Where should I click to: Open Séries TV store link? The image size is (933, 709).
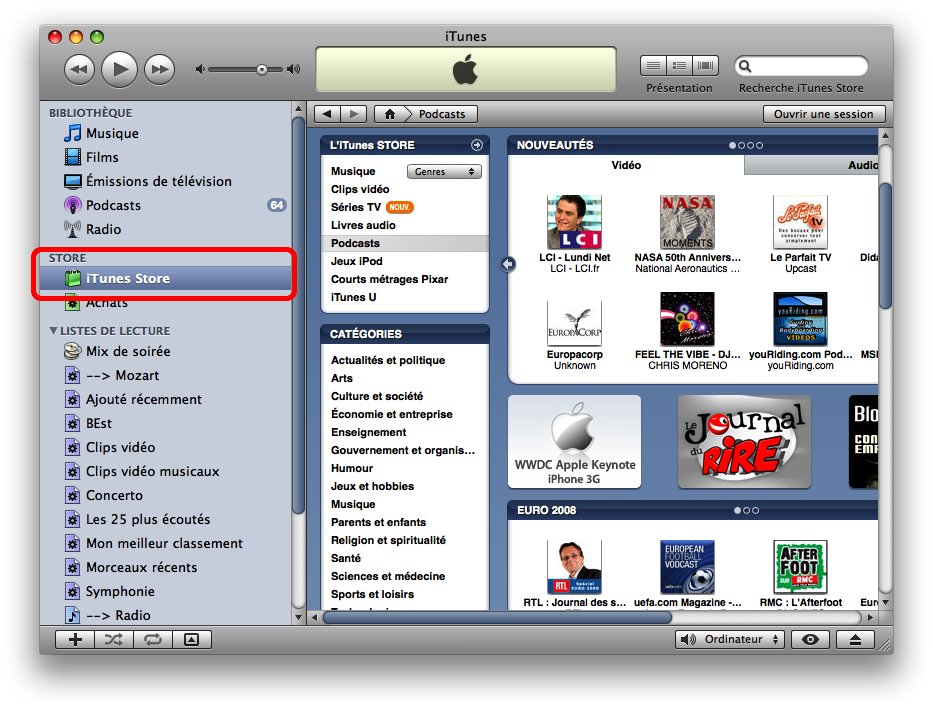(x=356, y=207)
